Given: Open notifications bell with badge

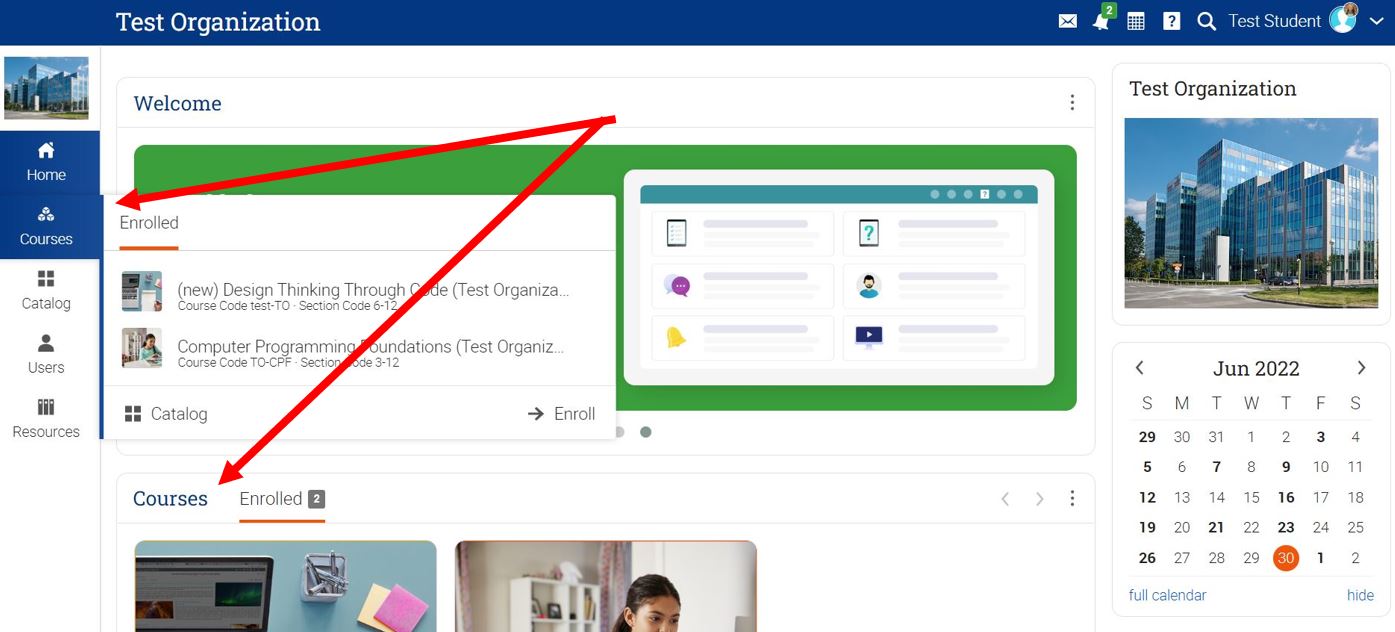Looking at the screenshot, I should coord(1101,21).
